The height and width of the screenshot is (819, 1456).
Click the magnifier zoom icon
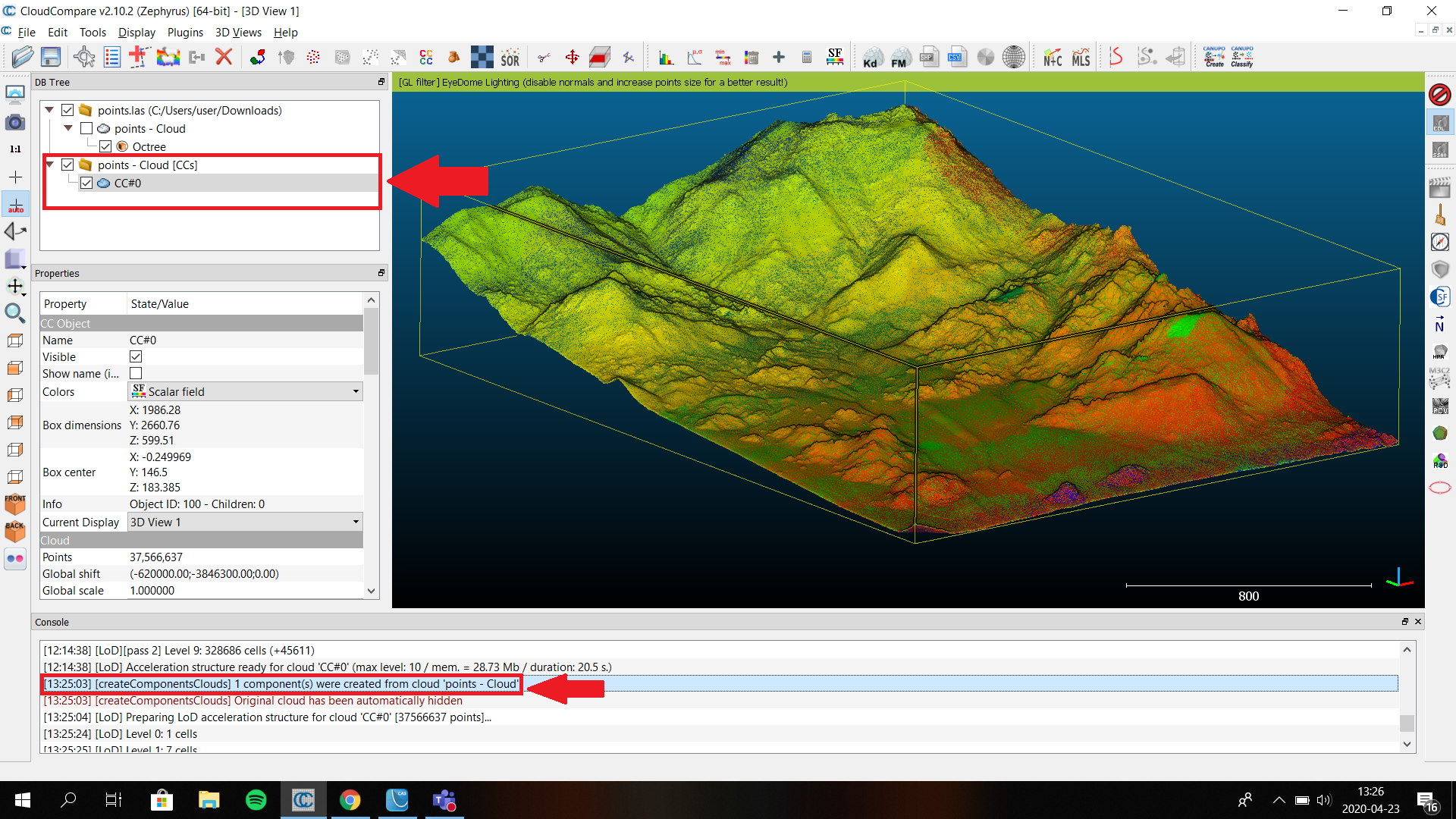coord(15,312)
